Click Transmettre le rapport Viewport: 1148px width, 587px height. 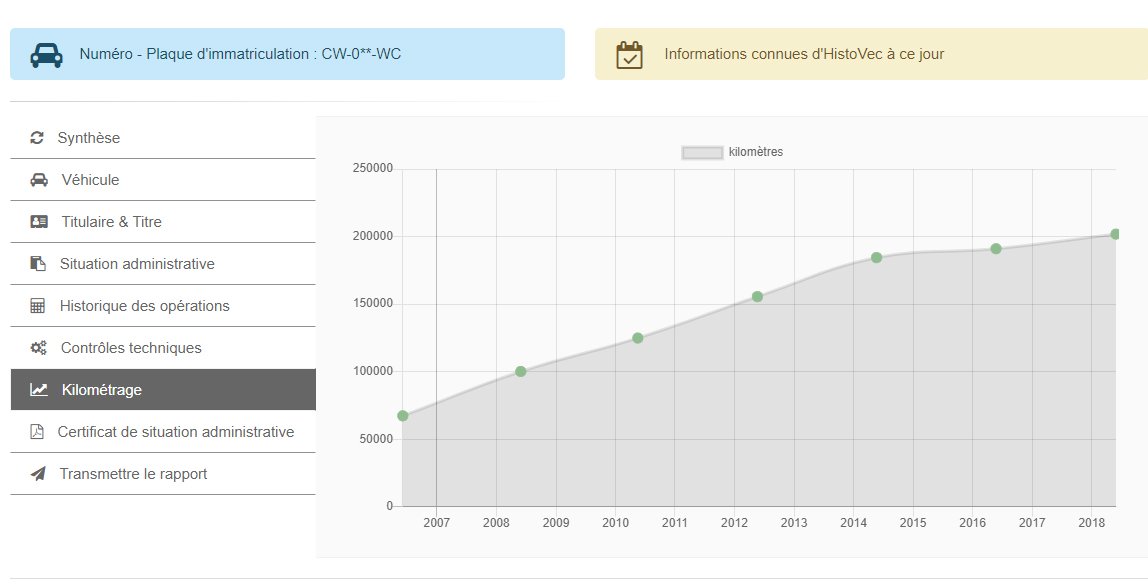pos(163,474)
